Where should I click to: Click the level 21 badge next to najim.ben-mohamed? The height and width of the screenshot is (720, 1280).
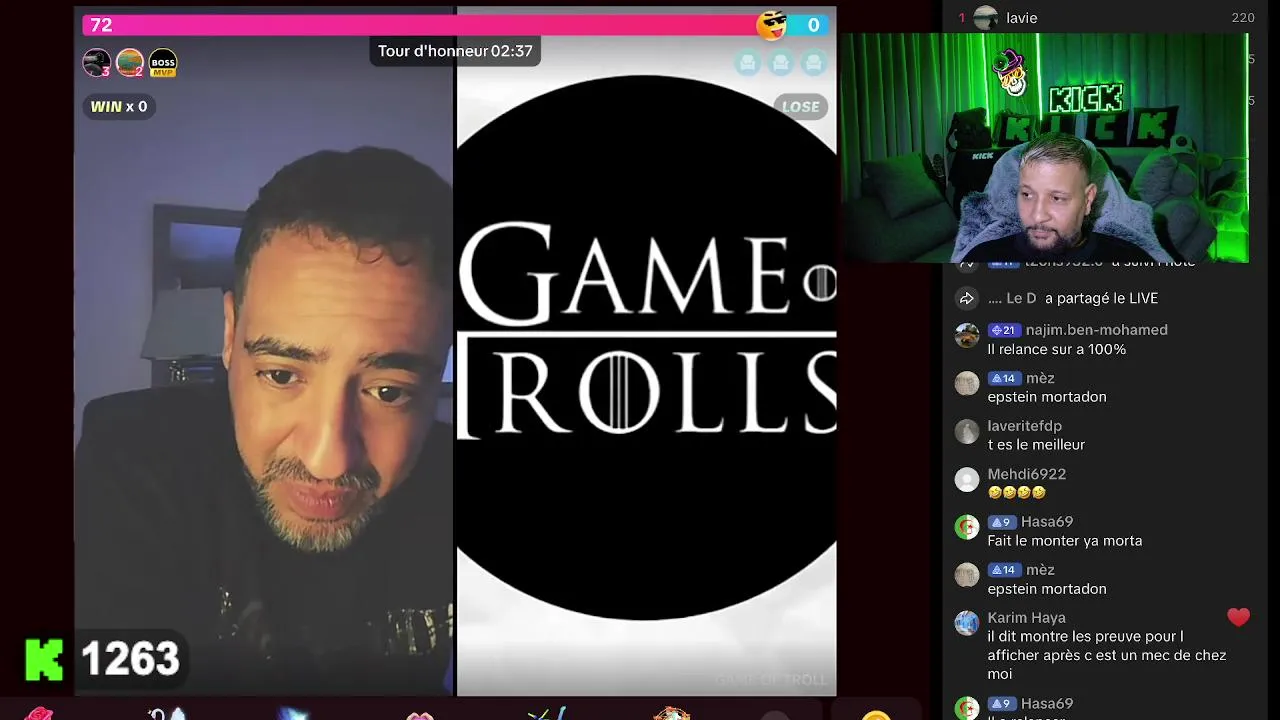[x=1003, y=330]
